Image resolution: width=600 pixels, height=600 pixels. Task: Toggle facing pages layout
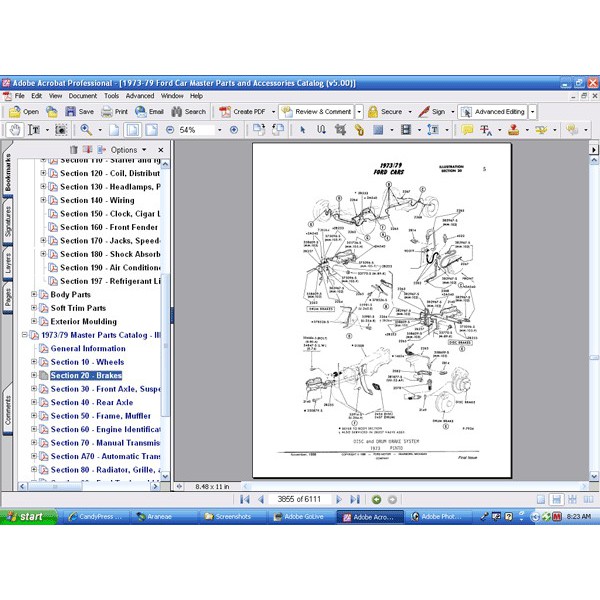coord(588,499)
